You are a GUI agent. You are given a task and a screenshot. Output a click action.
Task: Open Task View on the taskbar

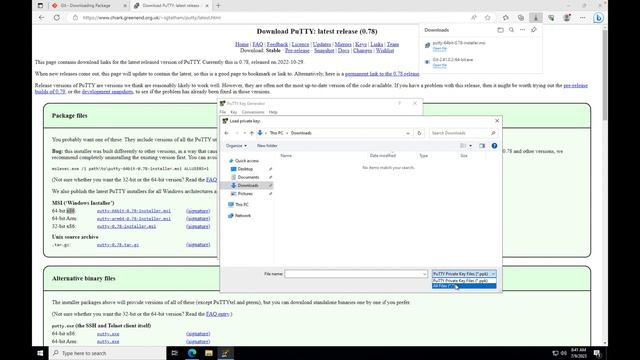coord(175,353)
